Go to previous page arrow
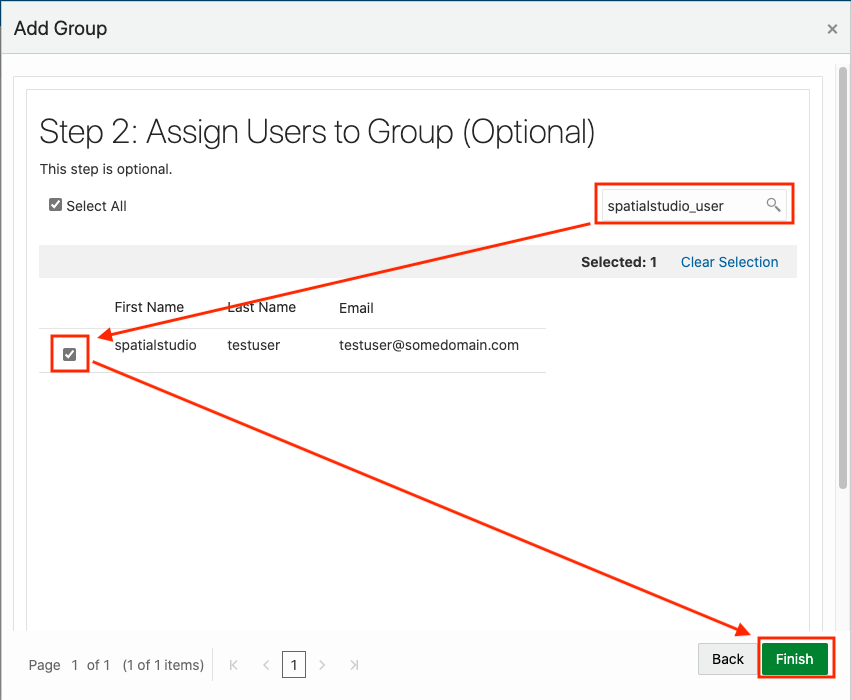Image resolution: width=851 pixels, height=700 pixels. pos(266,665)
